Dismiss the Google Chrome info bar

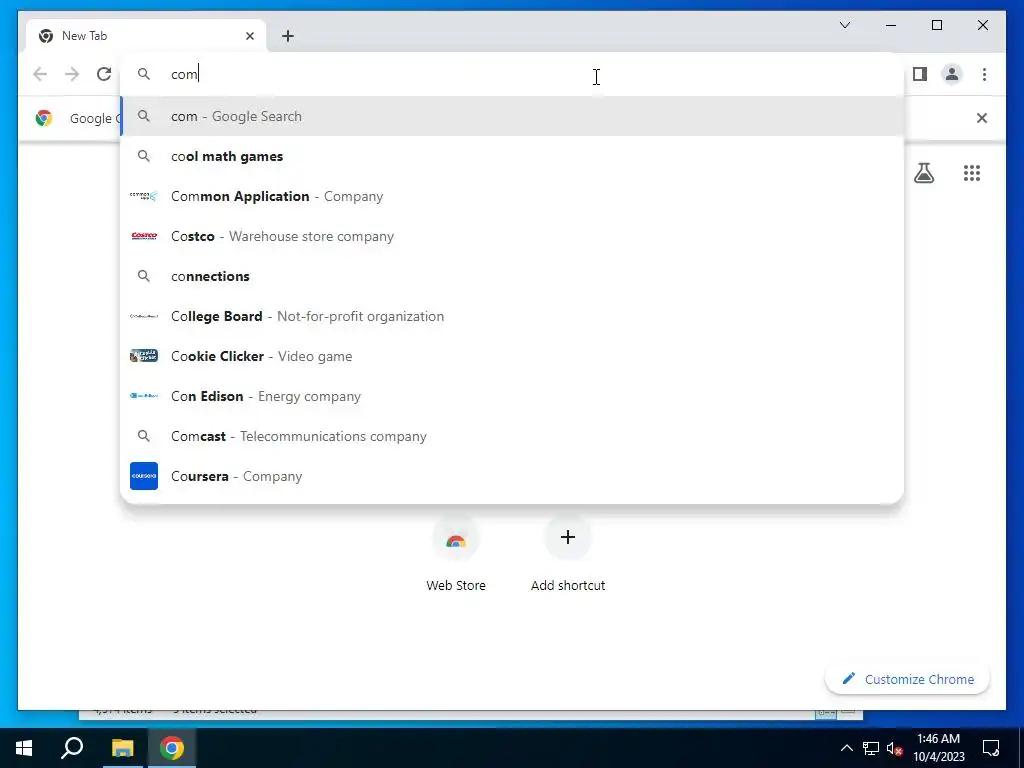[x=982, y=118]
